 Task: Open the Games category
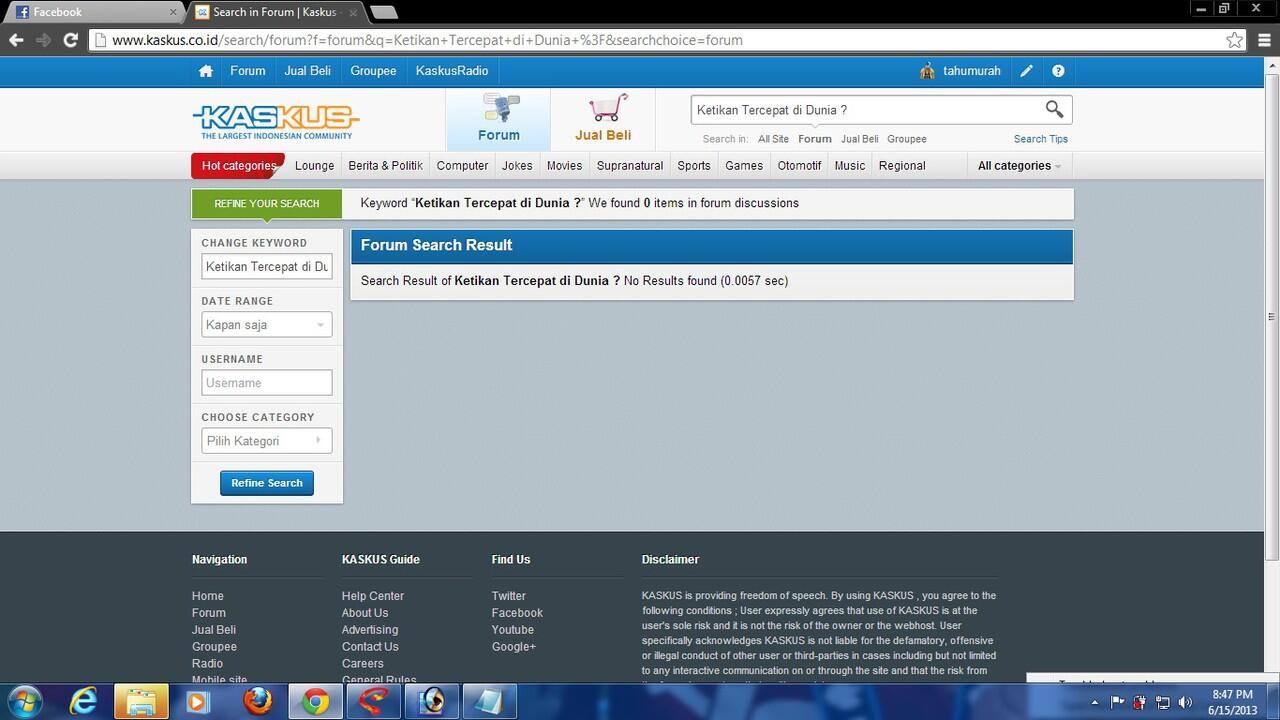(744, 166)
